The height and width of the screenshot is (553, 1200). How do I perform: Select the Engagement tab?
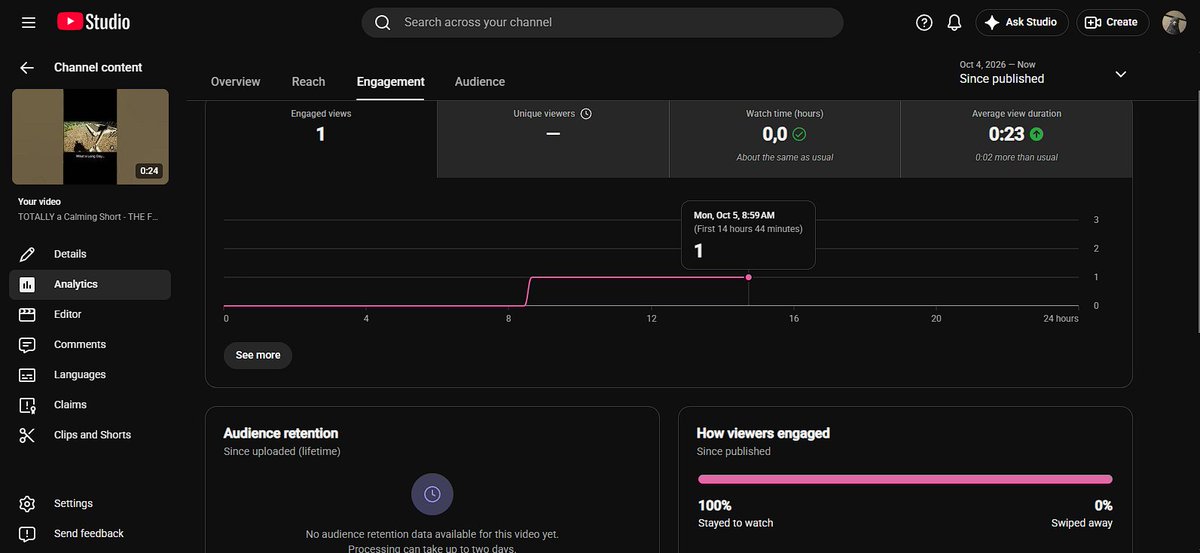[x=390, y=82]
